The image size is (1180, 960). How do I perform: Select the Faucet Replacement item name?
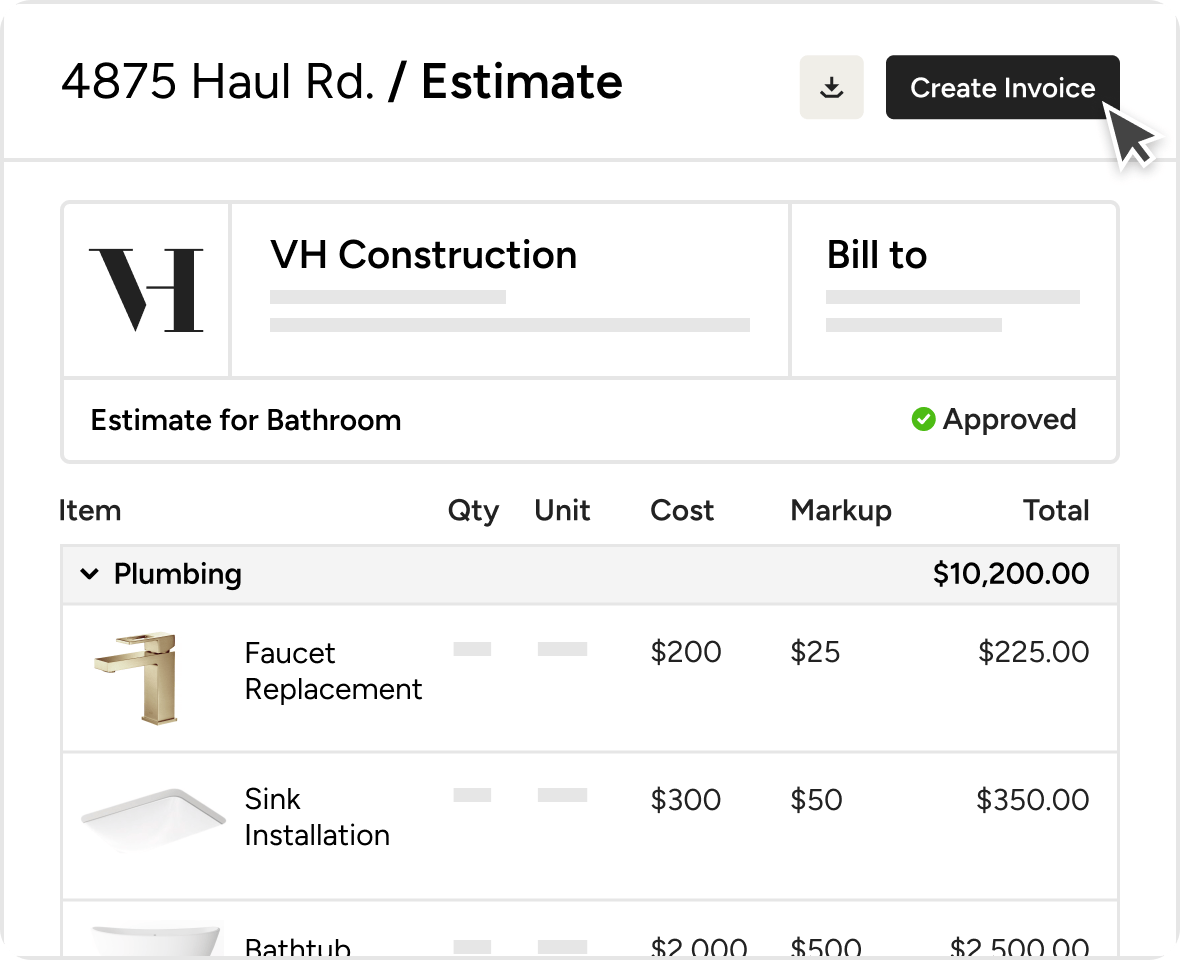tap(333, 671)
